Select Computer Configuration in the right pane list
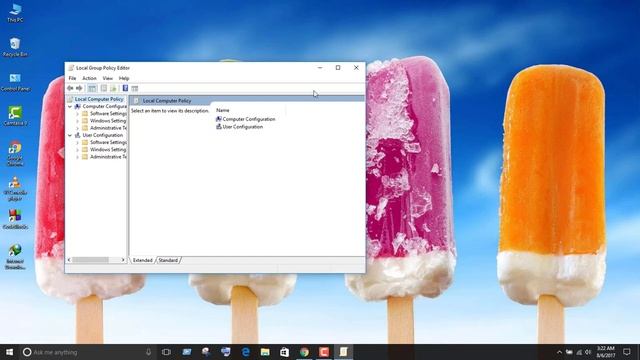Image resolution: width=640 pixels, height=360 pixels. [245, 119]
